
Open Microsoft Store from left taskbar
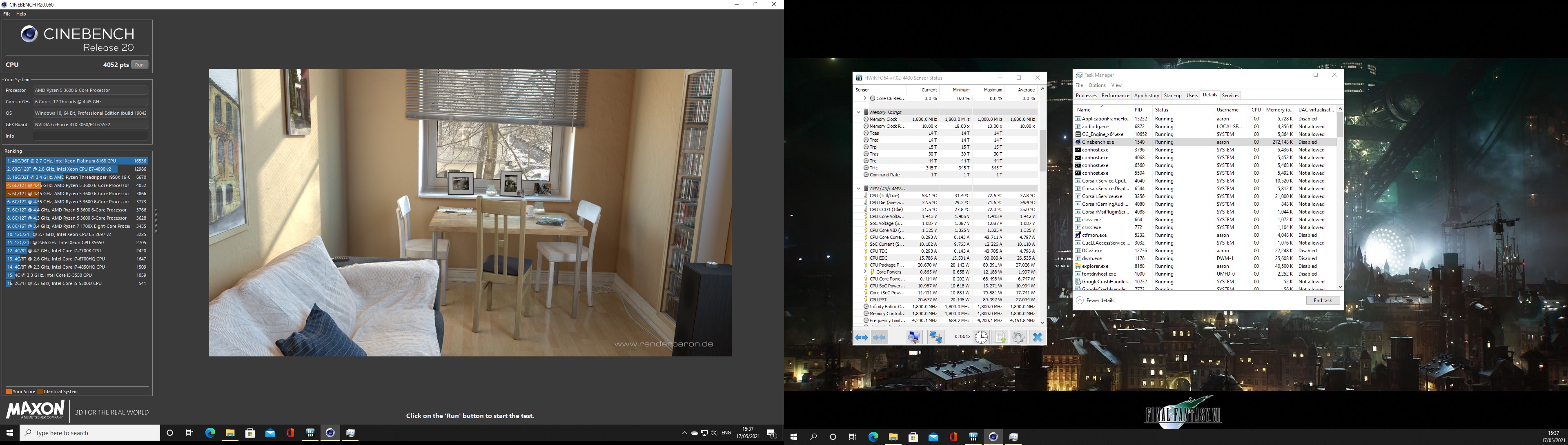[x=250, y=433]
